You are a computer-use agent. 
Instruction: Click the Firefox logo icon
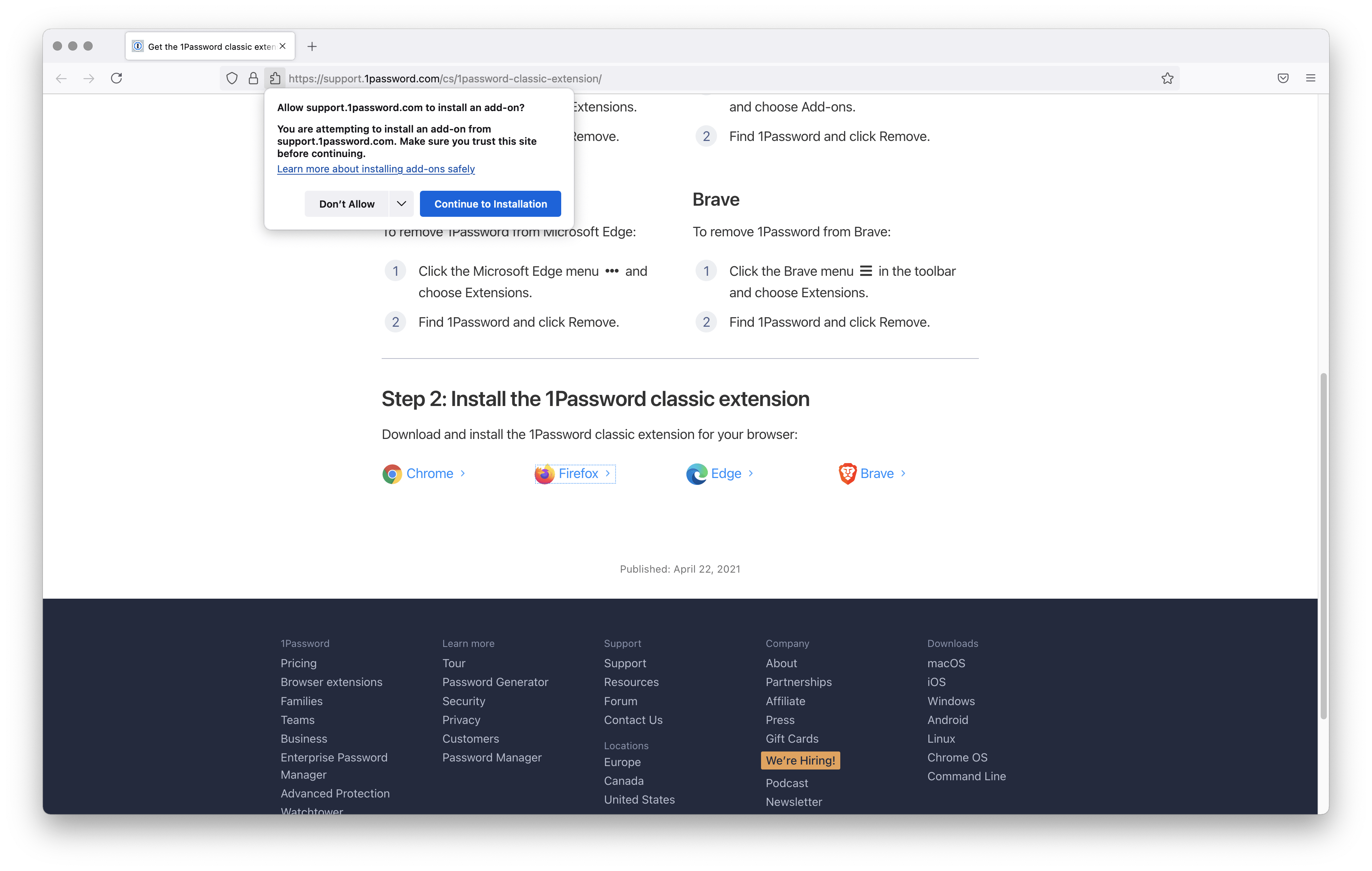(x=545, y=474)
